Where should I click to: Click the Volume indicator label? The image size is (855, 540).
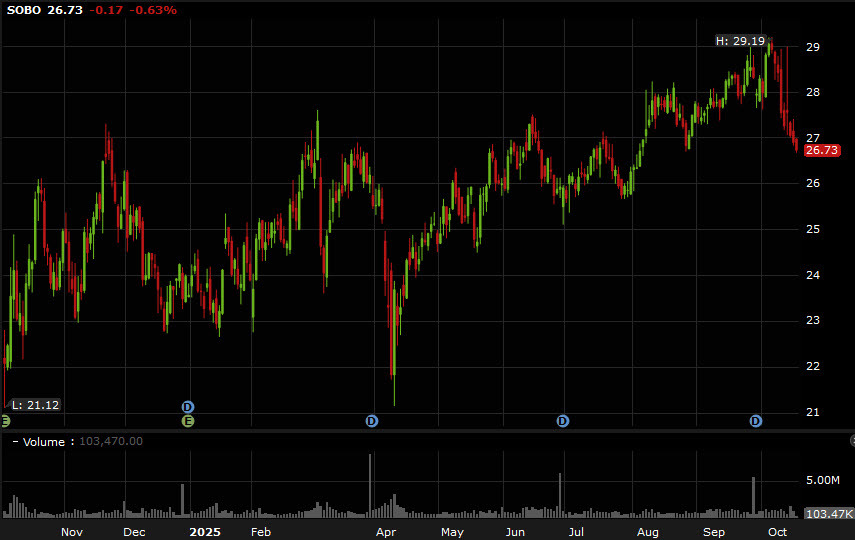[x=44, y=442]
